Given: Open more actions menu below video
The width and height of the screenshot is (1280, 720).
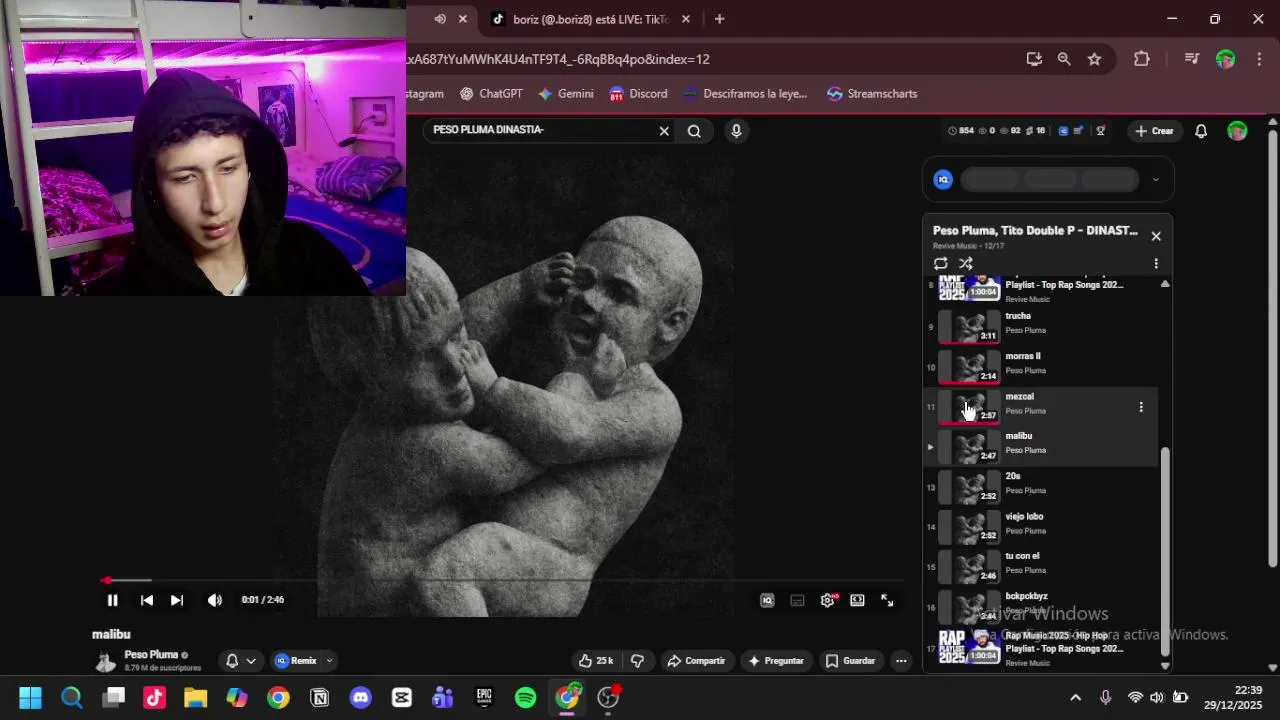Looking at the screenshot, I should click(901, 661).
